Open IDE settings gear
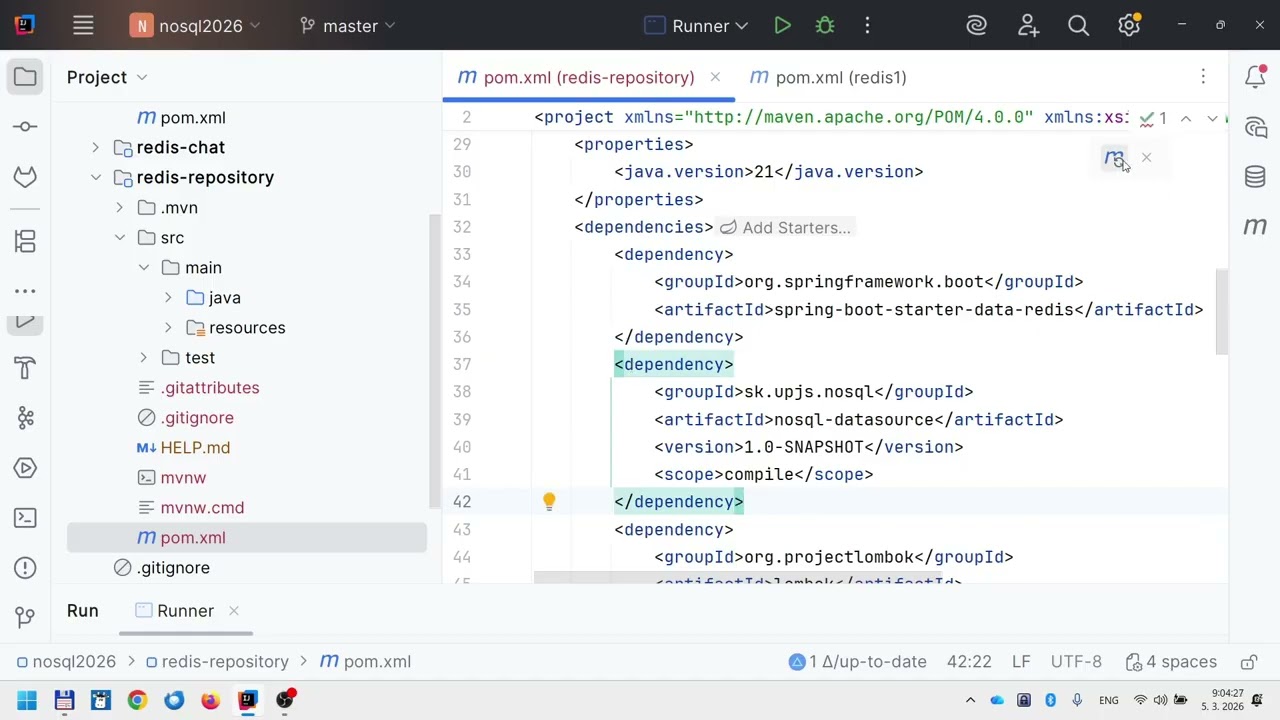The image size is (1280, 720). coord(1129,26)
